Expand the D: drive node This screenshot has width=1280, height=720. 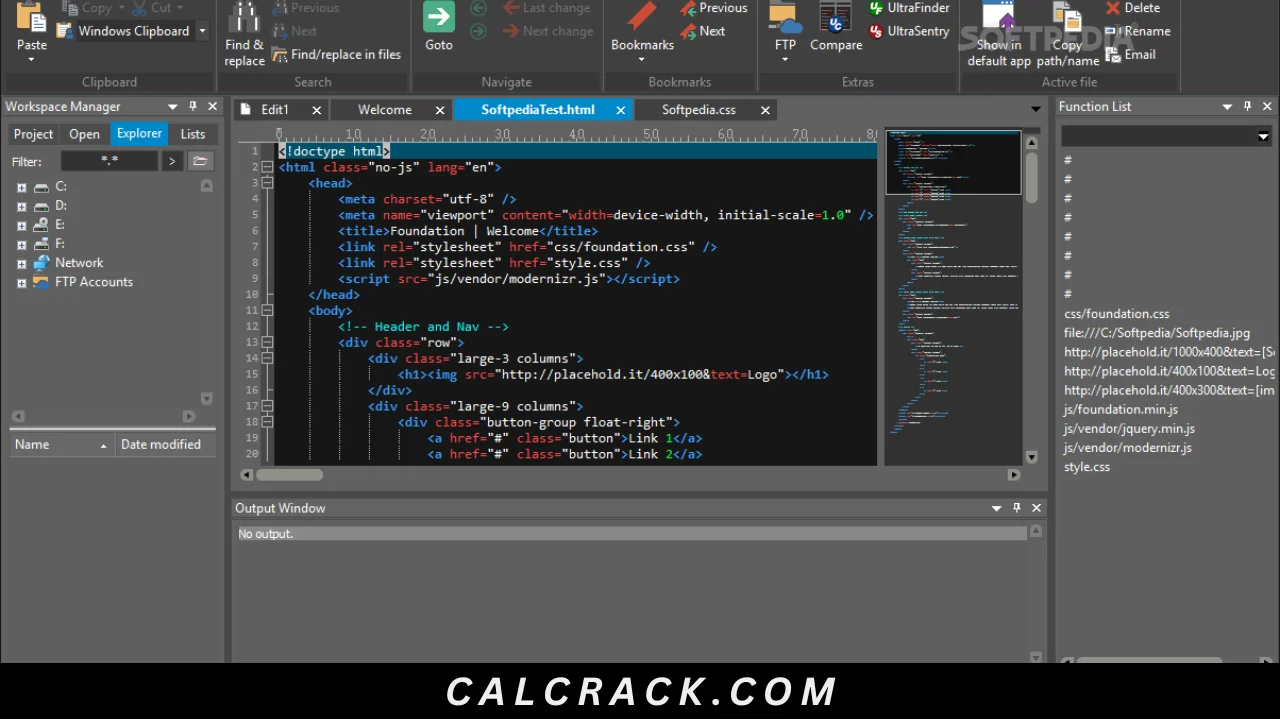[x=21, y=206]
